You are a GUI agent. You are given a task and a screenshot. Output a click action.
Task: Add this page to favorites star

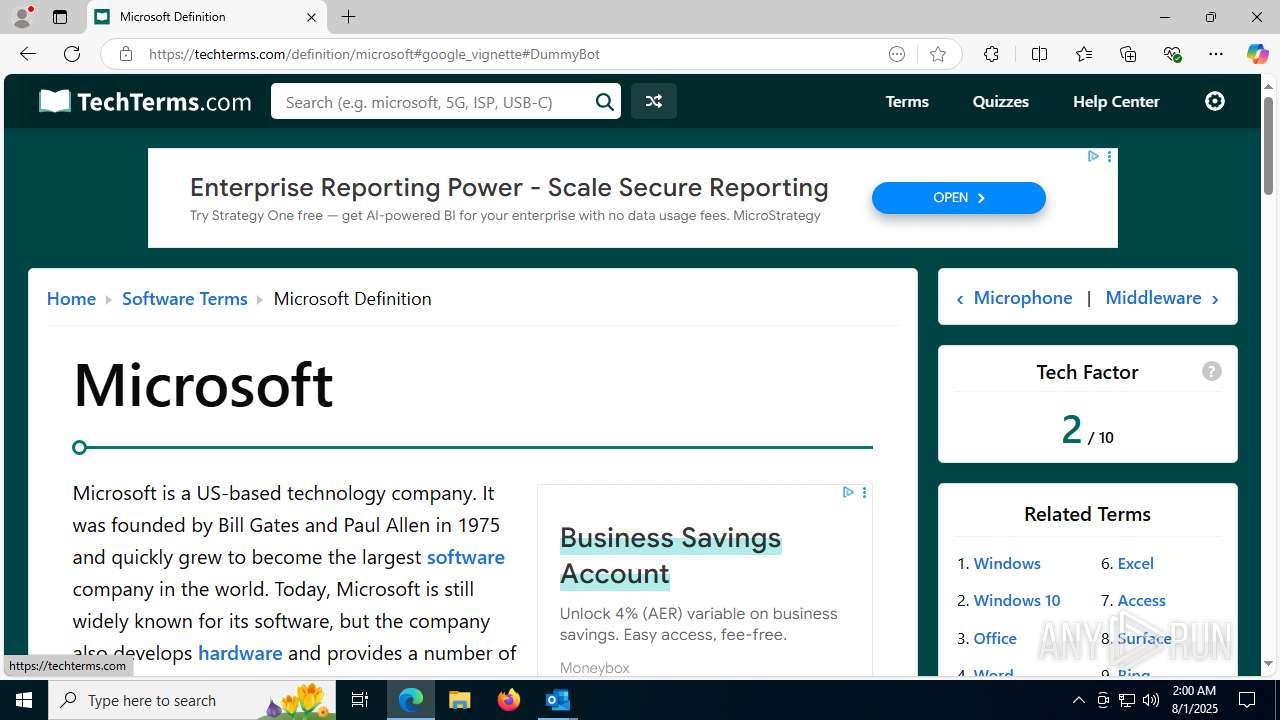coord(937,54)
